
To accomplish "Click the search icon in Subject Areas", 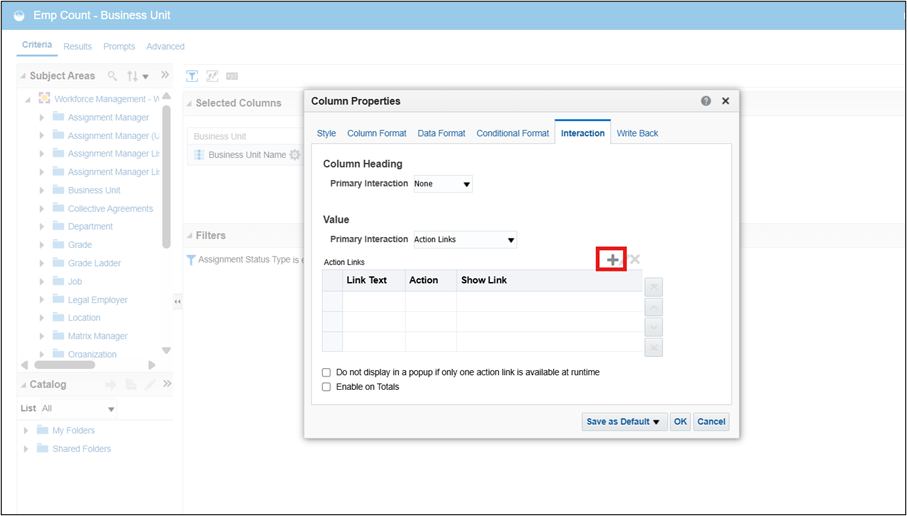I will coord(112,76).
